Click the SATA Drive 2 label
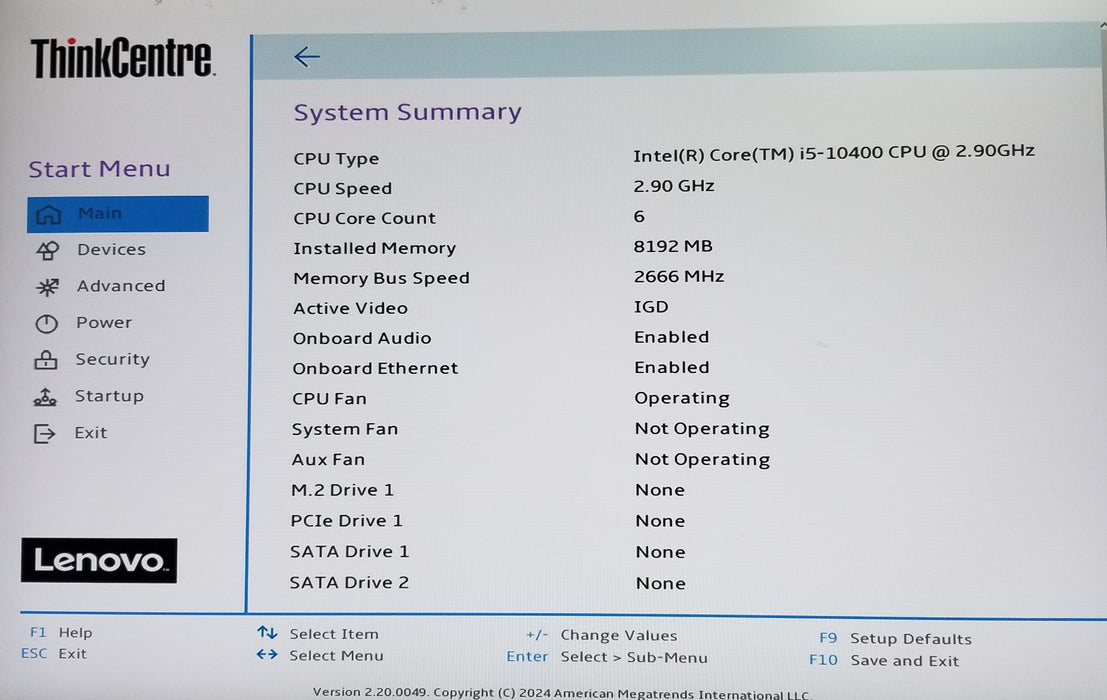 349,583
